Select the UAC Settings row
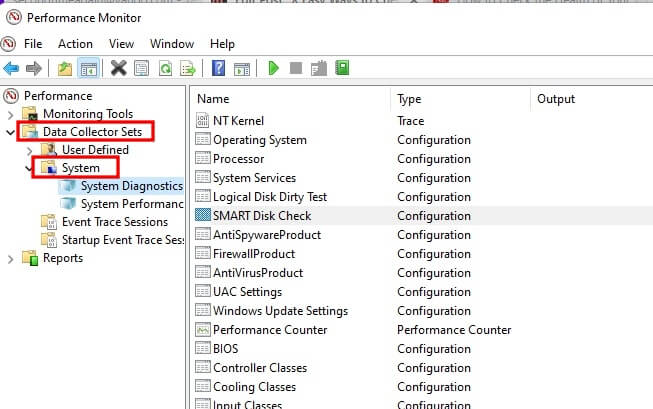 click(421, 292)
